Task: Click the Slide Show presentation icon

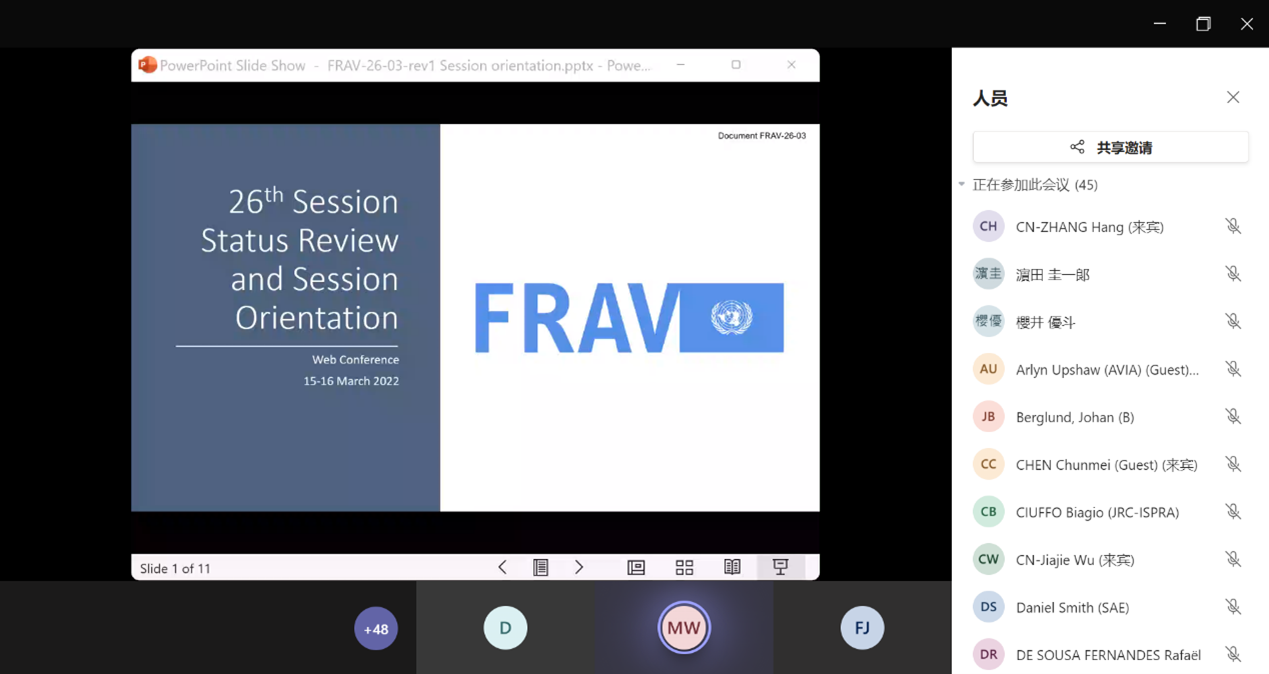Action: 780,568
